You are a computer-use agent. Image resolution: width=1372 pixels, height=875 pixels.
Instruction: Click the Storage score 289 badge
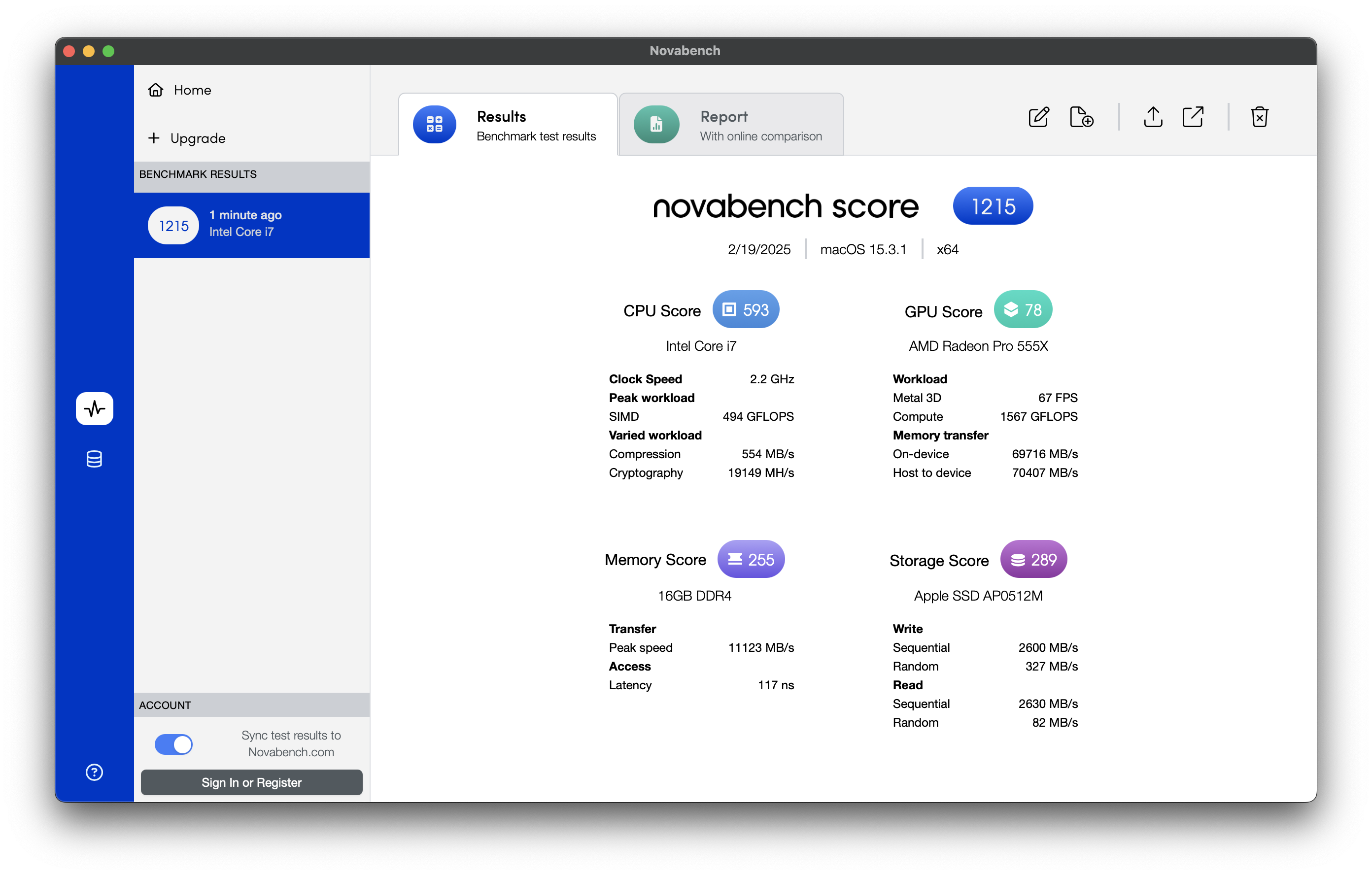pos(1033,559)
